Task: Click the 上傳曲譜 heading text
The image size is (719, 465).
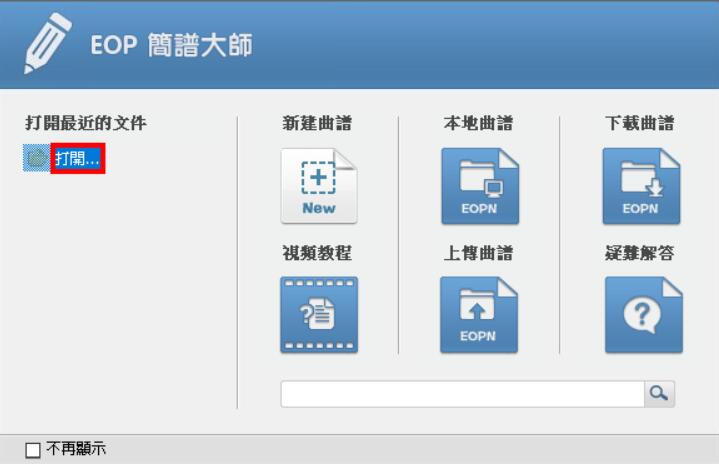Action: click(478, 253)
